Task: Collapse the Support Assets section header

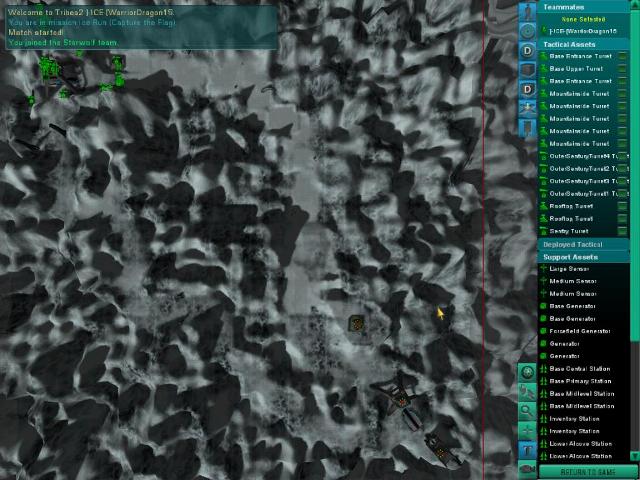Action: click(x=584, y=257)
